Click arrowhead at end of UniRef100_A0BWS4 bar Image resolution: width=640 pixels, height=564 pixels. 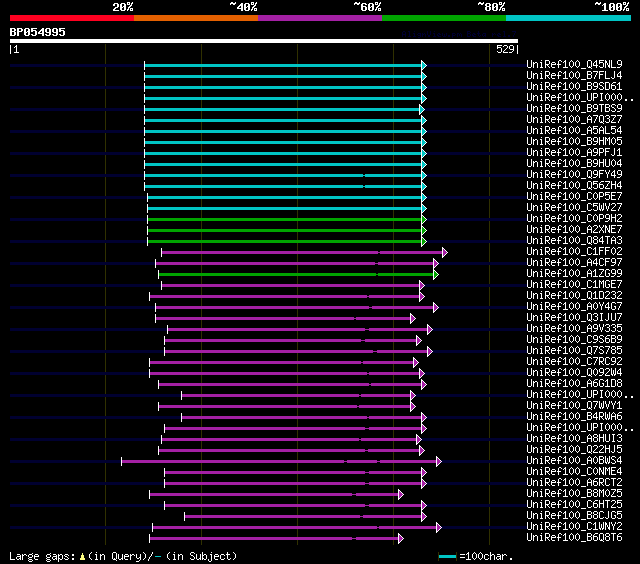[x=438, y=461]
